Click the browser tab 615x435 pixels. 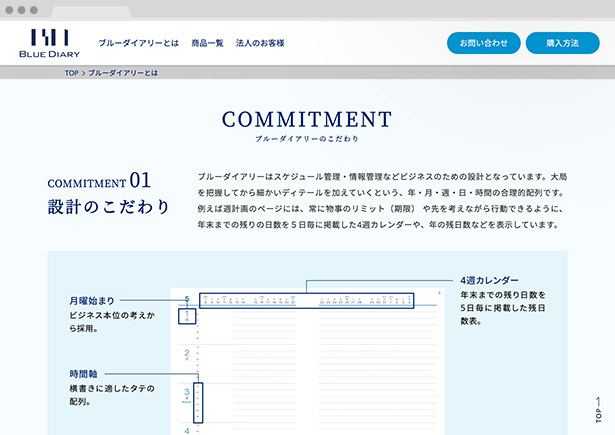(91, 12)
